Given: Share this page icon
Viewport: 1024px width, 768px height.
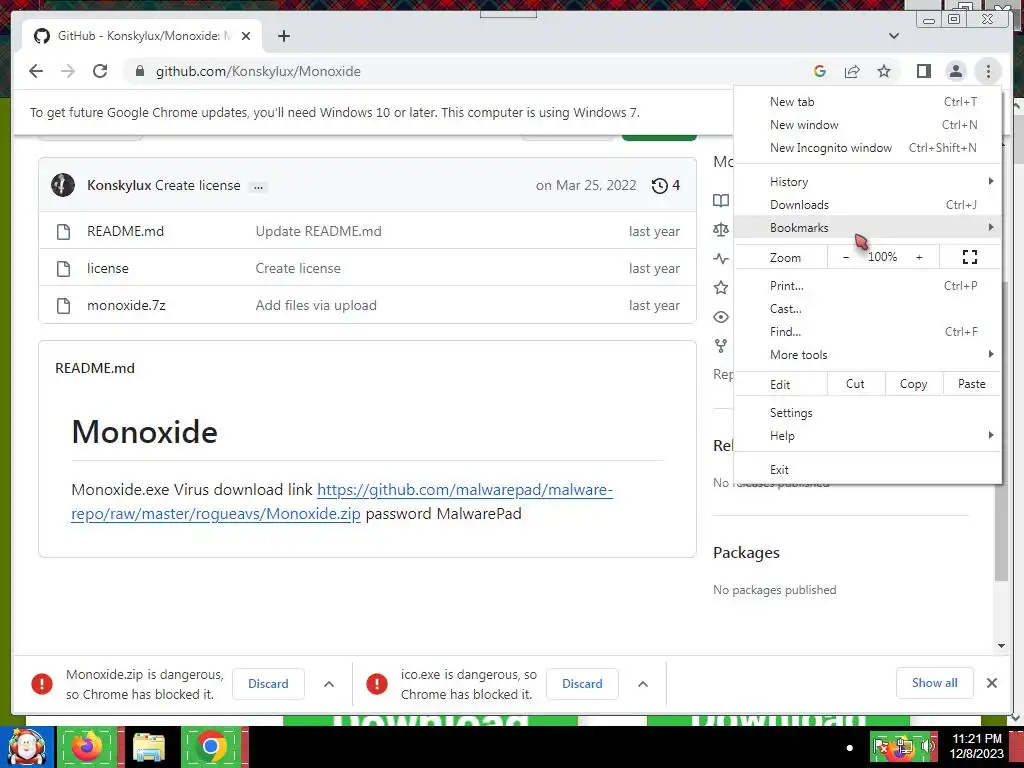Looking at the screenshot, I should (852, 71).
